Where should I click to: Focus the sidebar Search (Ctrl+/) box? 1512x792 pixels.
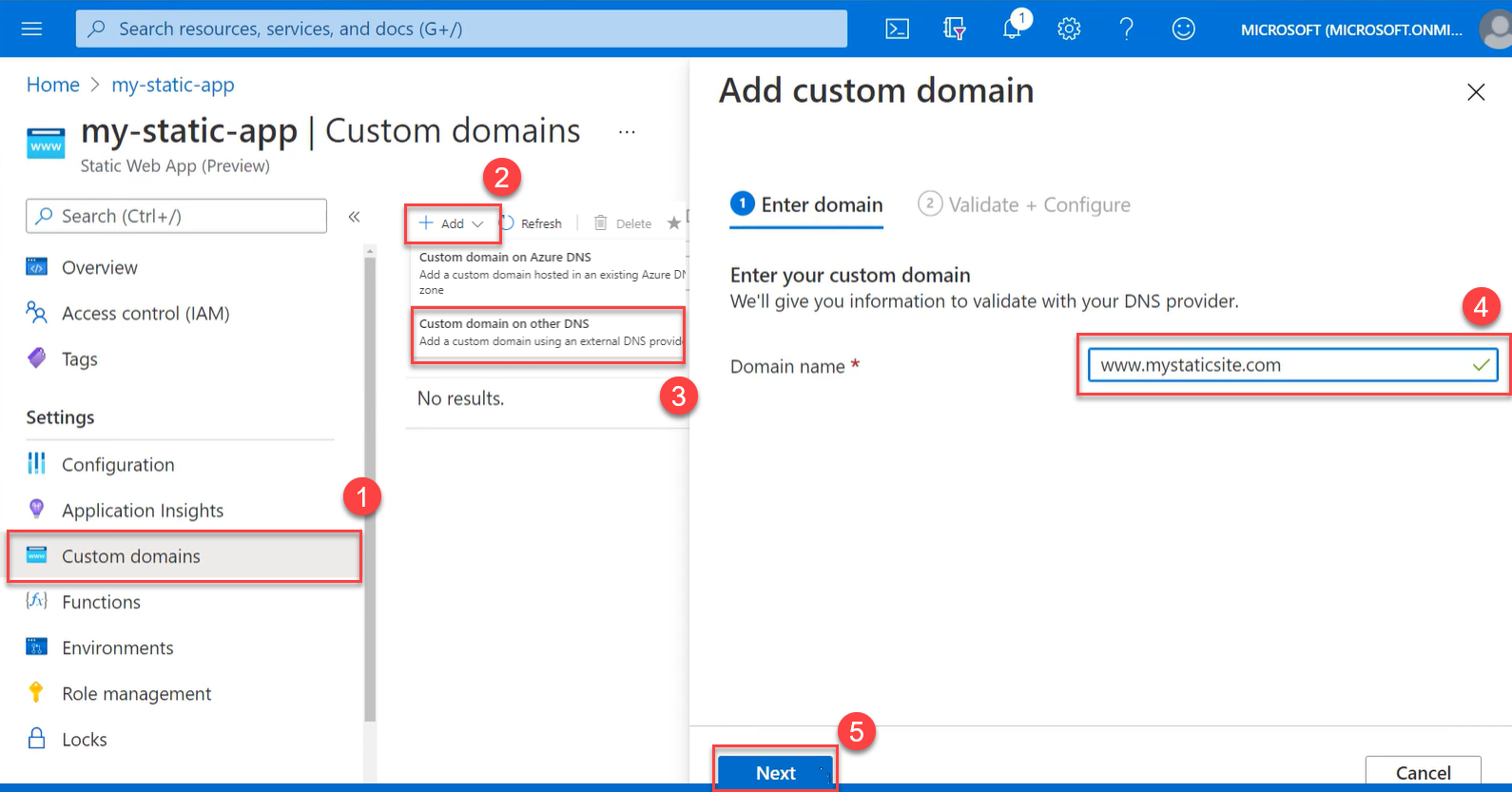(x=176, y=216)
